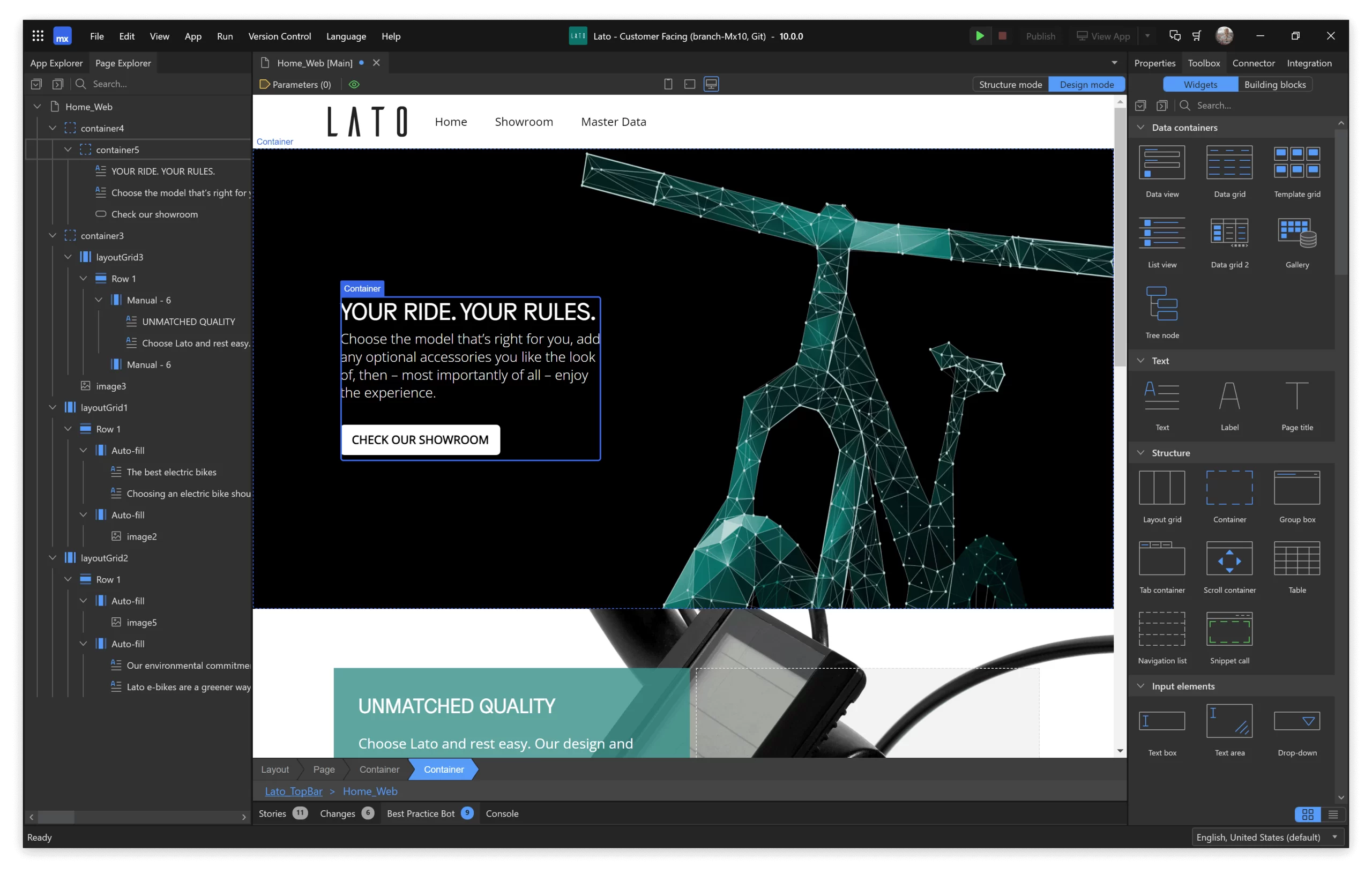
Task: Switch to phone device preview icon
Action: pyautogui.click(x=668, y=84)
